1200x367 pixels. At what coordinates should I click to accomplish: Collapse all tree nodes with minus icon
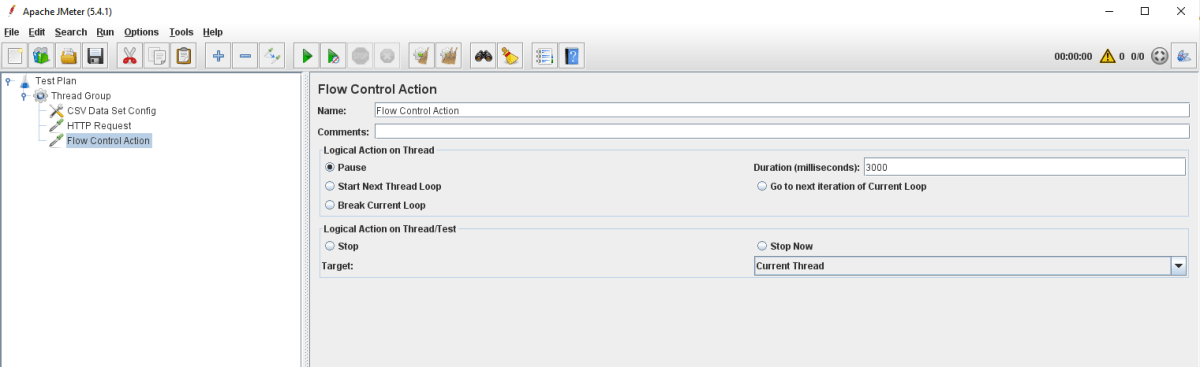click(x=245, y=56)
